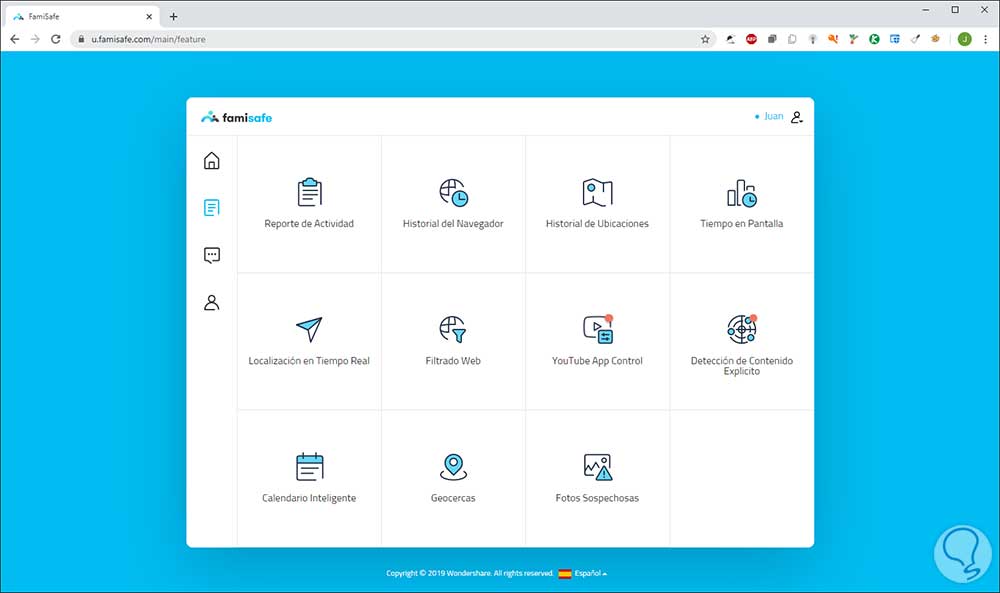Click the user profile icon next to Juan
This screenshot has width=1000, height=593.
pyautogui.click(x=797, y=117)
